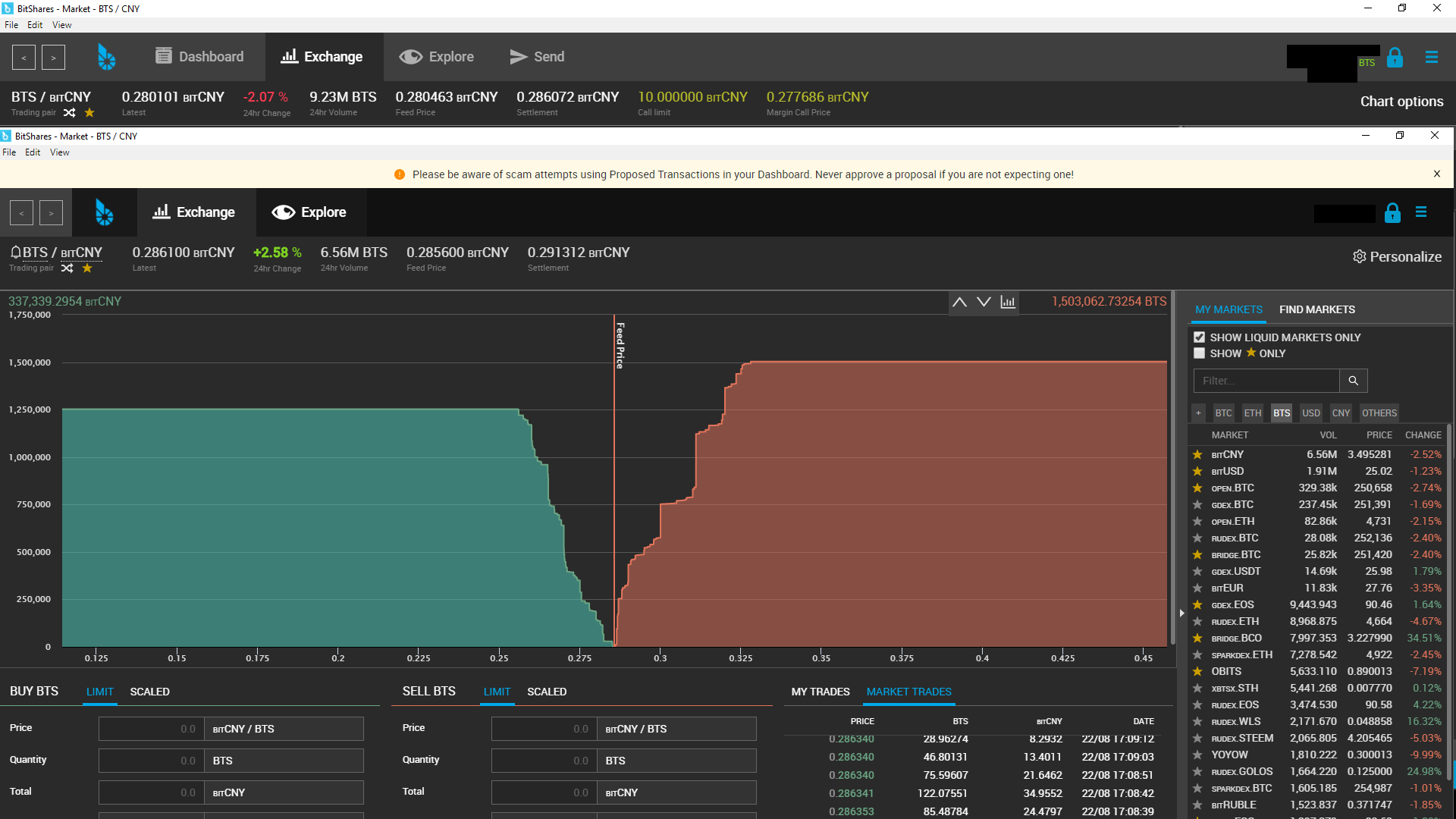Click the lock icon in front window

[x=1392, y=213]
